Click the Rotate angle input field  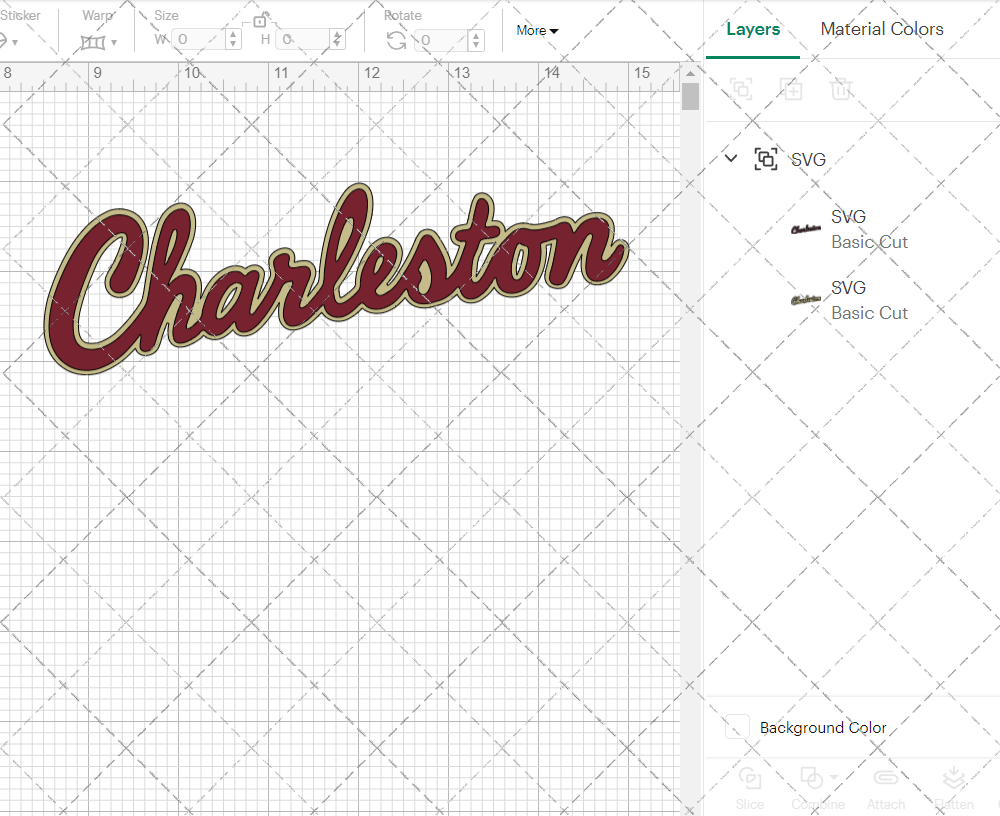pos(443,40)
